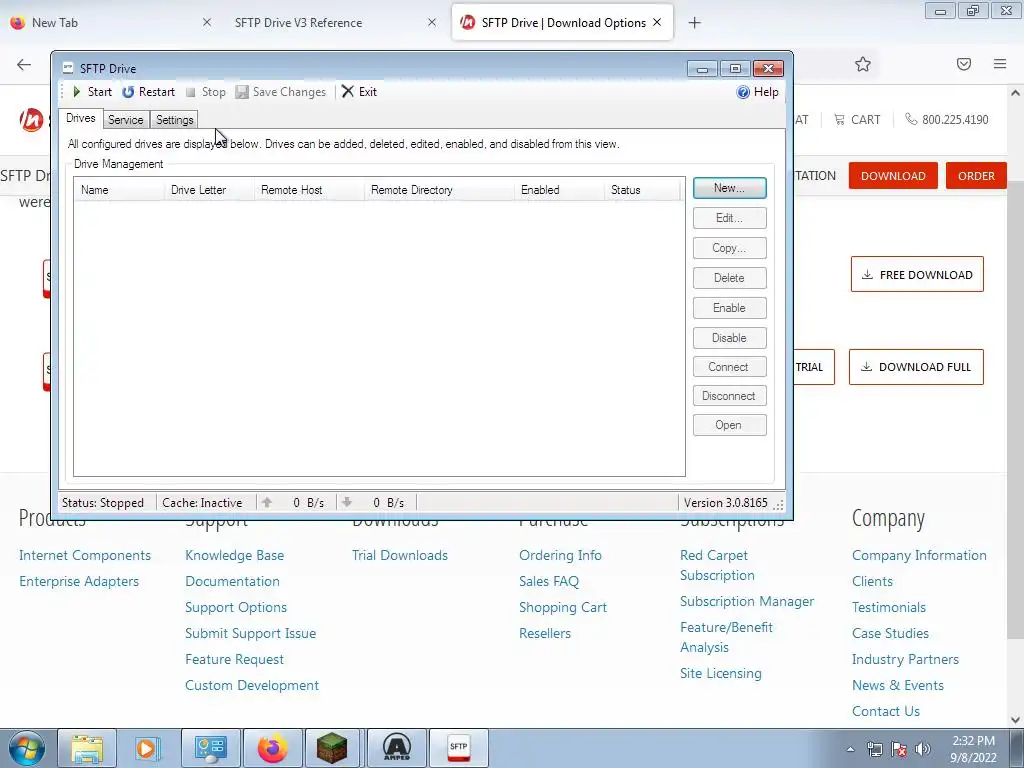Screen dimensions: 1024x768
Task: Click the volume speaker tray icon
Action: pyautogui.click(x=923, y=749)
